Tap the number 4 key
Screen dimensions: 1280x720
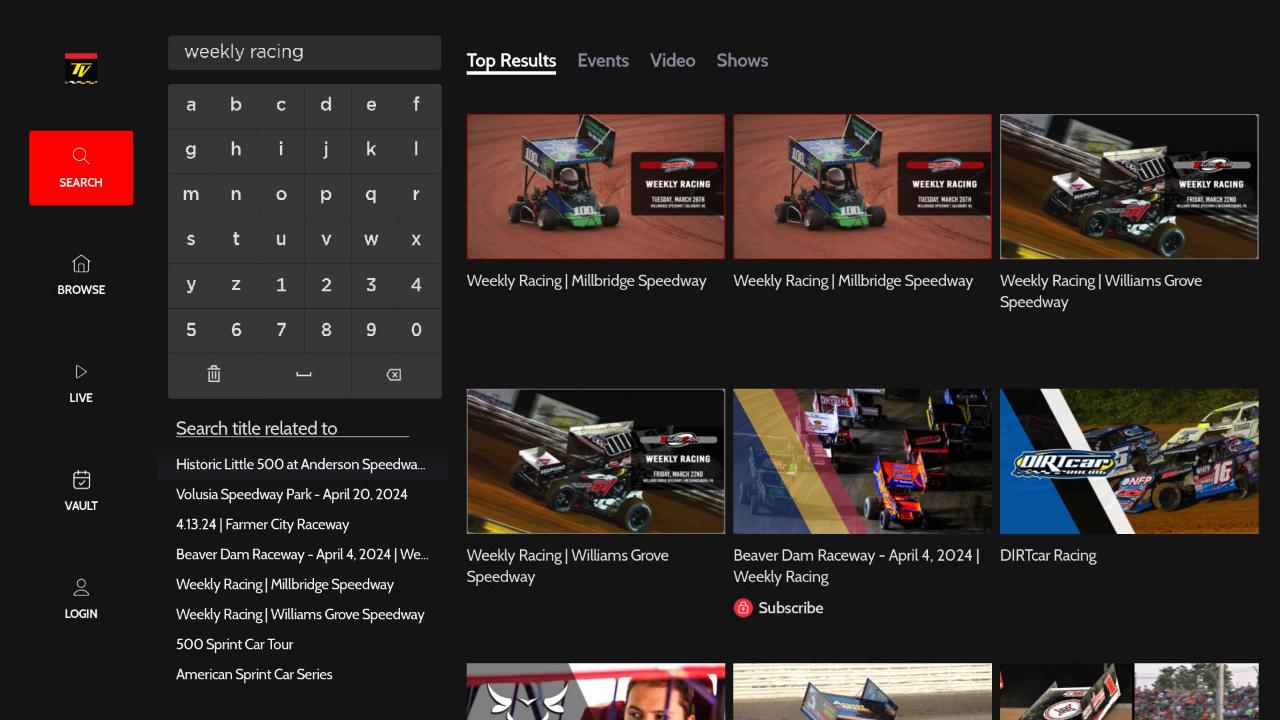416,285
